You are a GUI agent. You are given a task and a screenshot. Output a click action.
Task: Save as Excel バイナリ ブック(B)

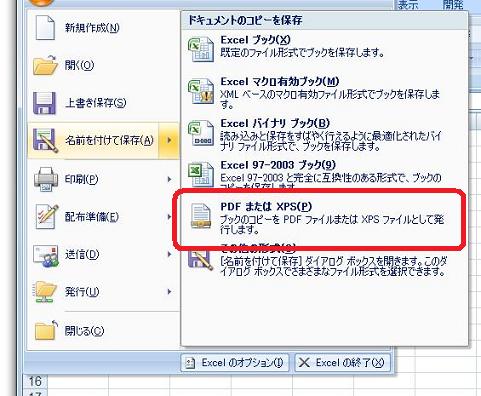(x=324, y=134)
